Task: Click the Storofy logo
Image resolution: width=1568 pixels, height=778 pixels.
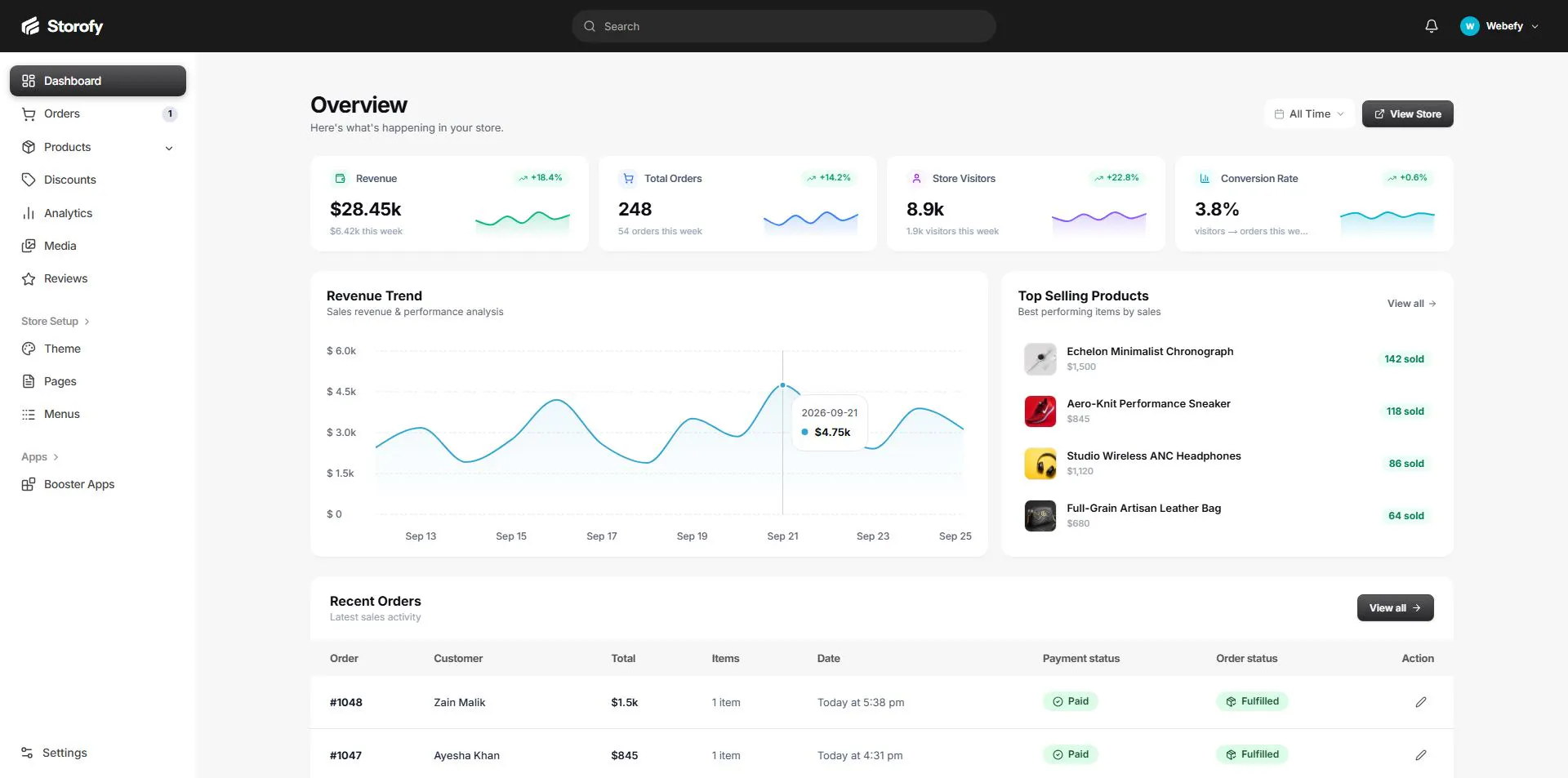Action: 62,26
